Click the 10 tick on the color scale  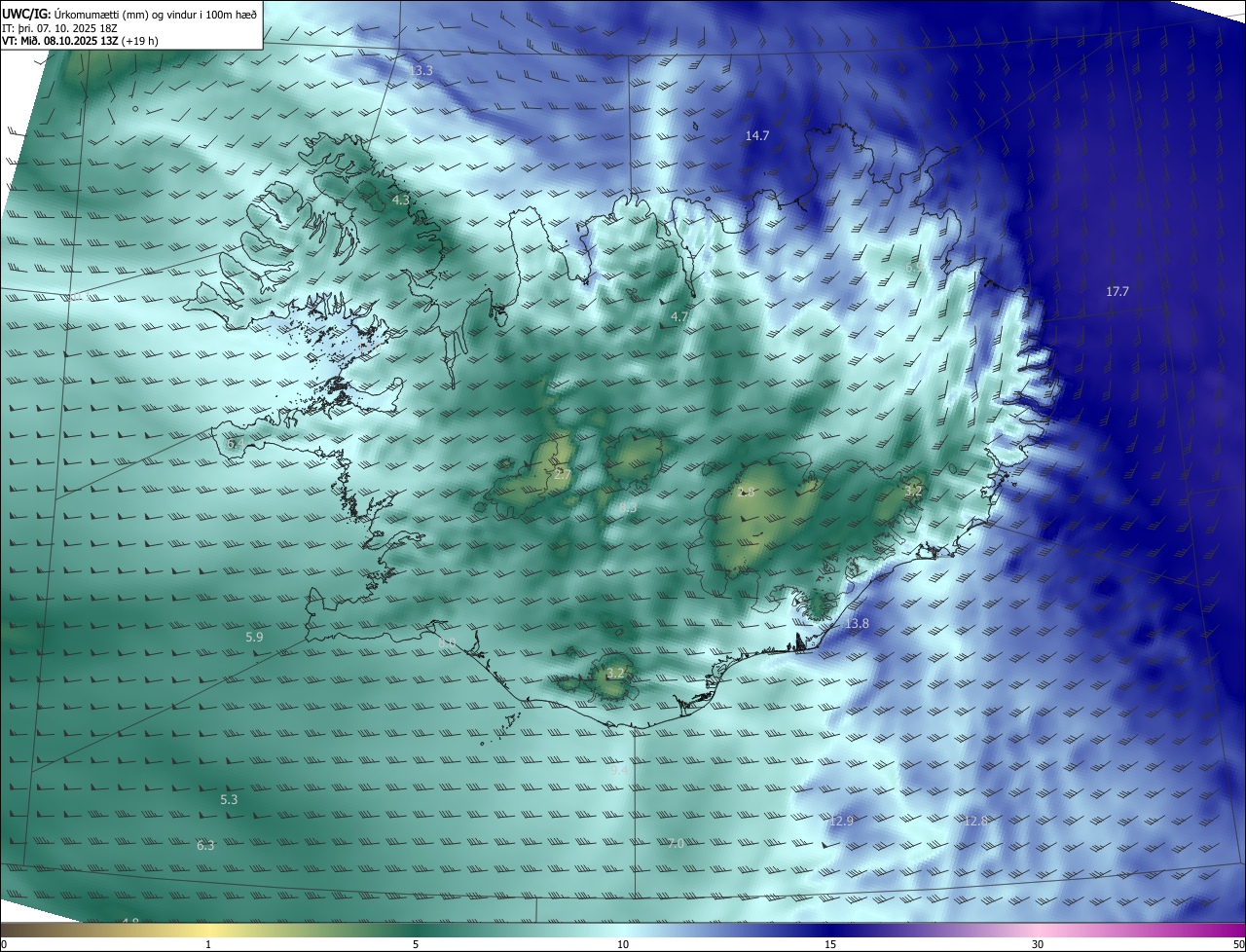coord(623,944)
